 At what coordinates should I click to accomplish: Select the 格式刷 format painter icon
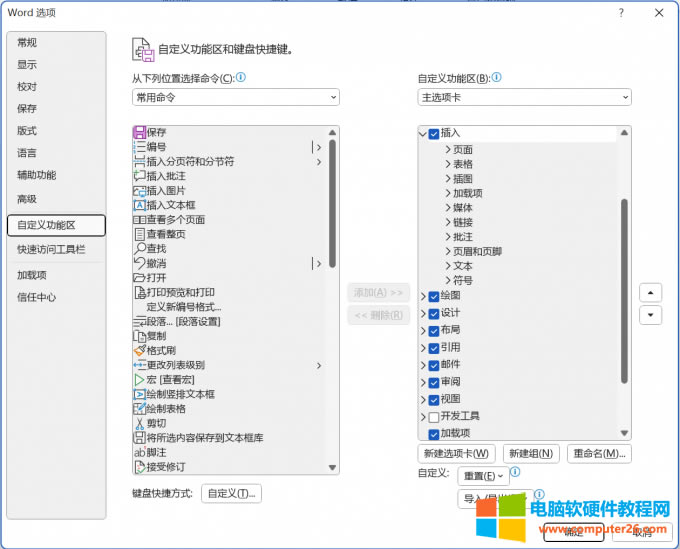(x=140, y=350)
